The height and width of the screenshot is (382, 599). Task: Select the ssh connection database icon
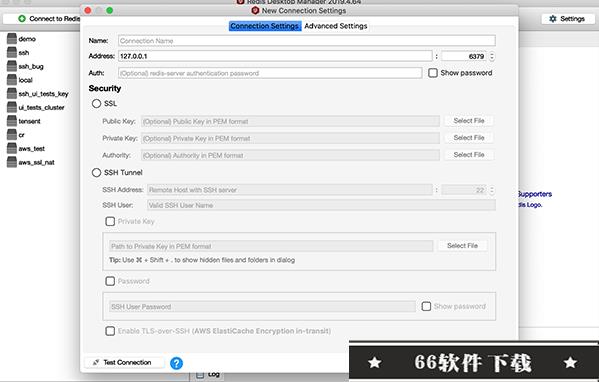pos(12,52)
